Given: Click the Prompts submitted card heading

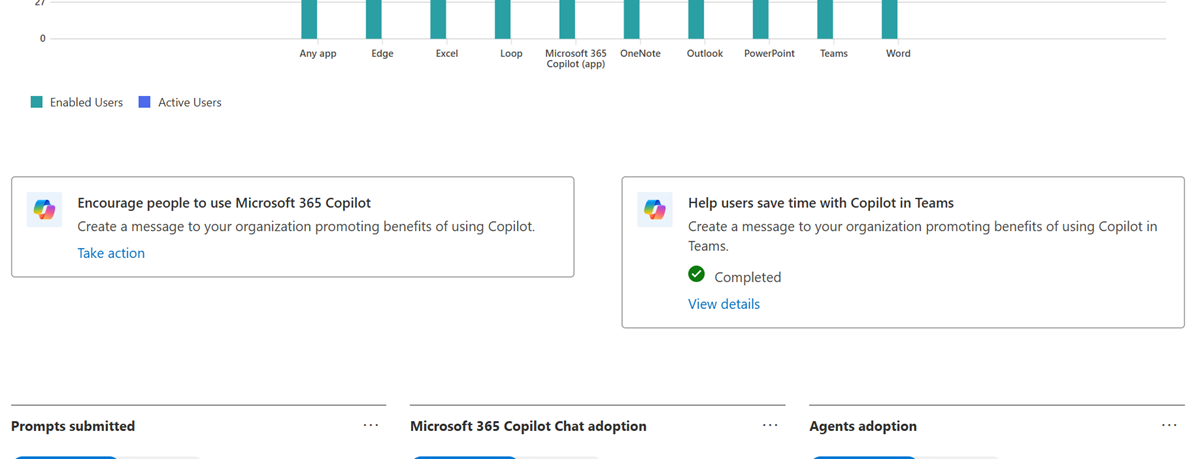Looking at the screenshot, I should (x=73, y=426).
